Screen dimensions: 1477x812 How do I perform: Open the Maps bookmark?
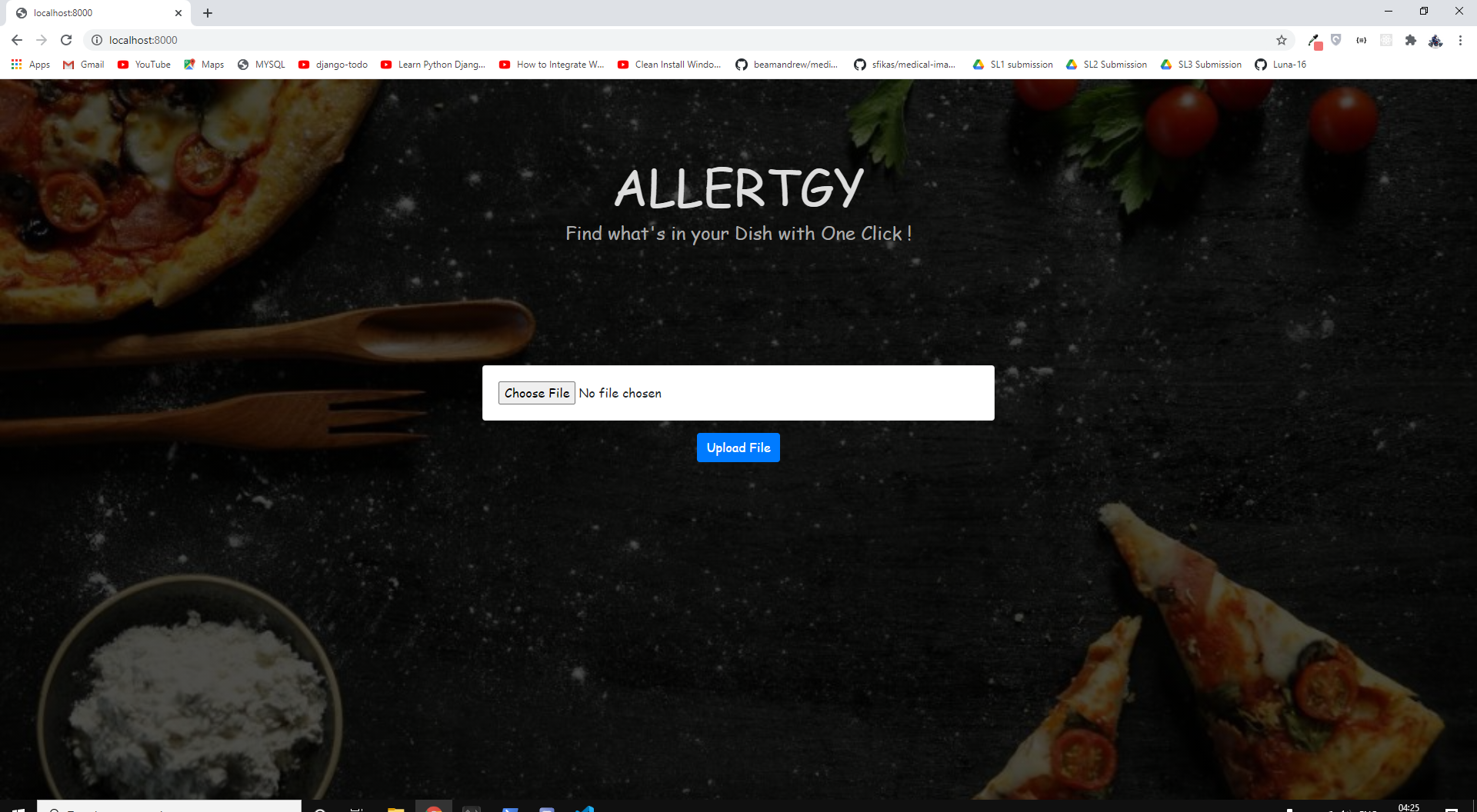point(204,65)
